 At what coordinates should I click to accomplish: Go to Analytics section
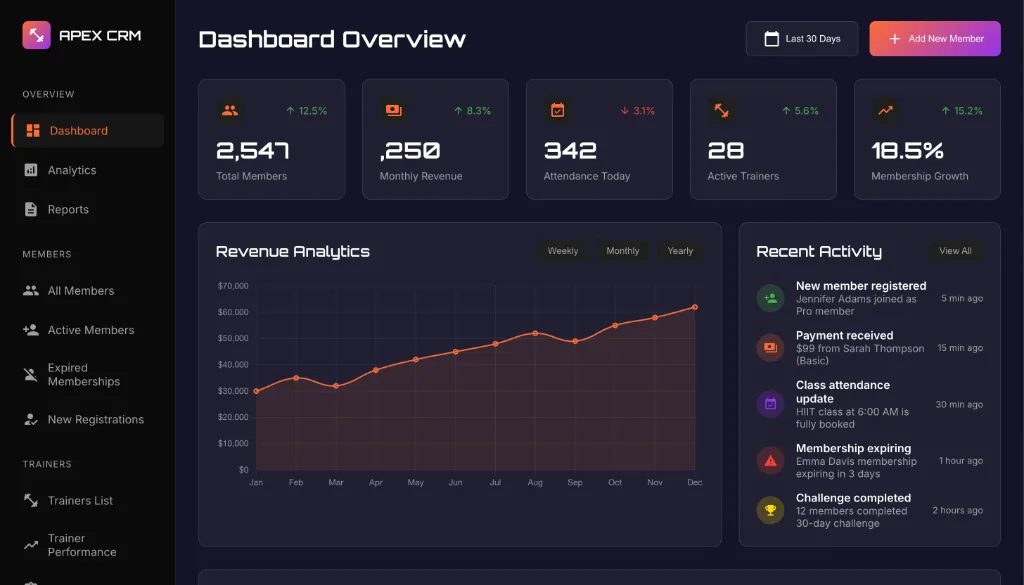tap(88, 170)
